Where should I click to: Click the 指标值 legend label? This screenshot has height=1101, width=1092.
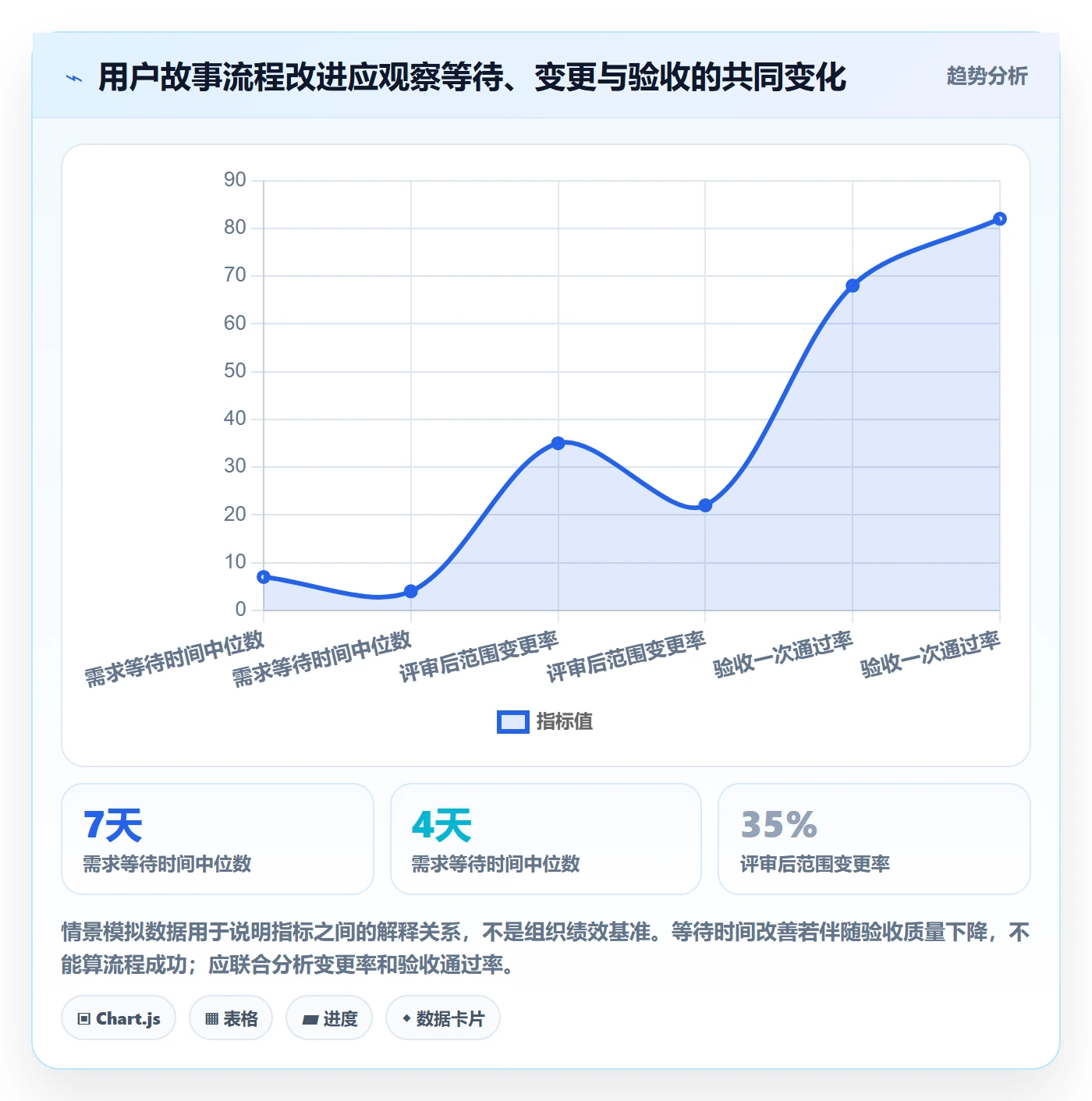pos(564,722)
